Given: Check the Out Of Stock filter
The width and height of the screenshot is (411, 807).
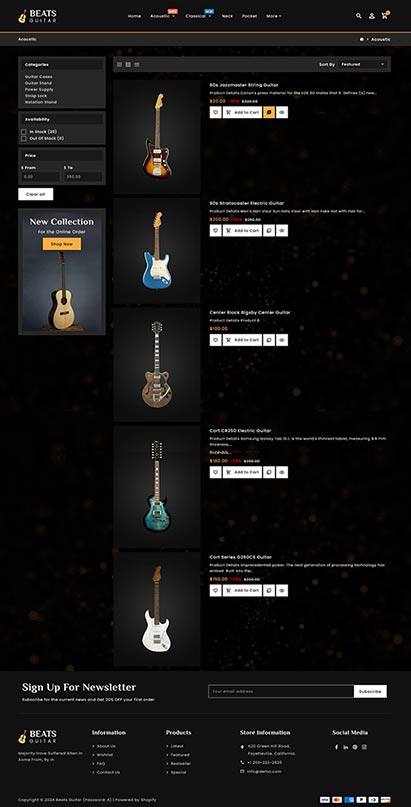Looking at the screenshot, I should click(24, 138).
